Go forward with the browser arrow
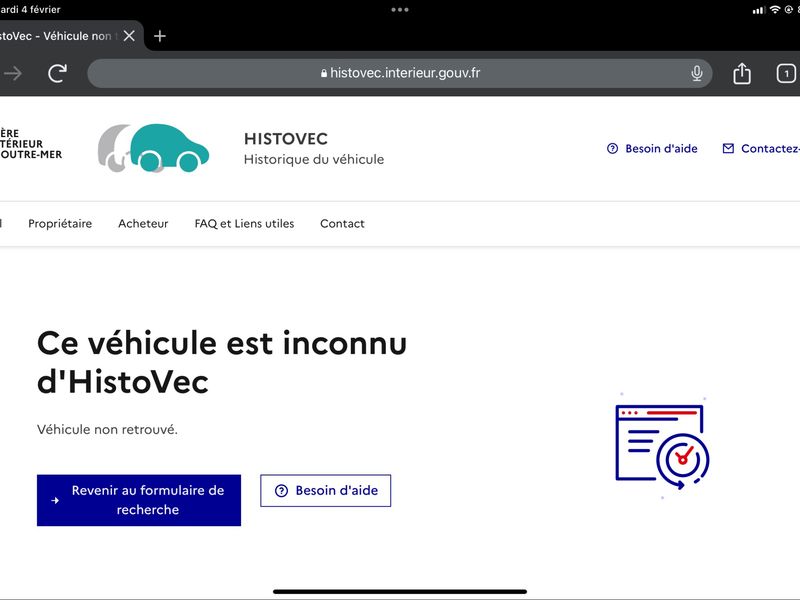 point(13,73)
